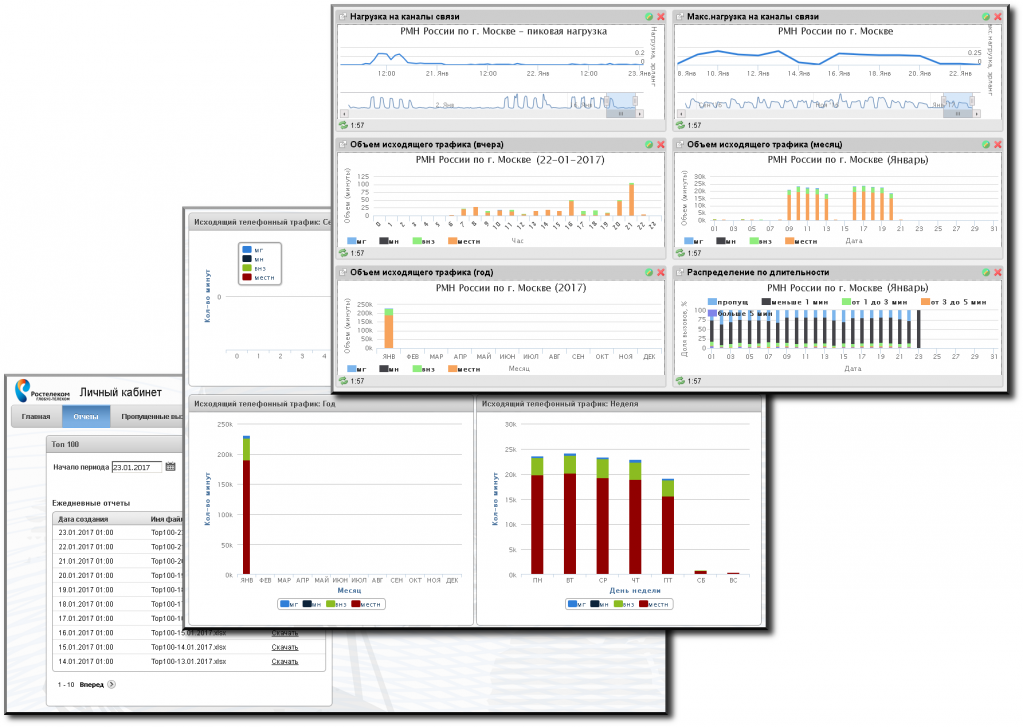Image resolution: width=1023 pixels, height=727 pixels.
Task: Click green settings icon on Объем исходящего трафика (вчера)
Action: tap(649, 144)
